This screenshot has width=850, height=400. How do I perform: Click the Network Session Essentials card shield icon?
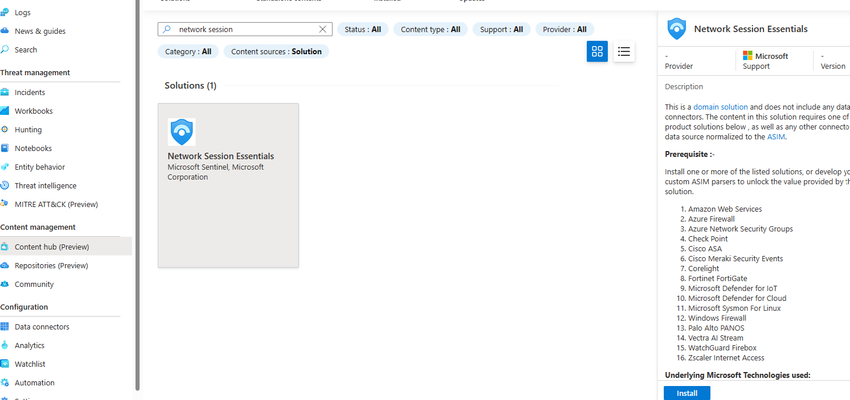click(x=182, y=132)
